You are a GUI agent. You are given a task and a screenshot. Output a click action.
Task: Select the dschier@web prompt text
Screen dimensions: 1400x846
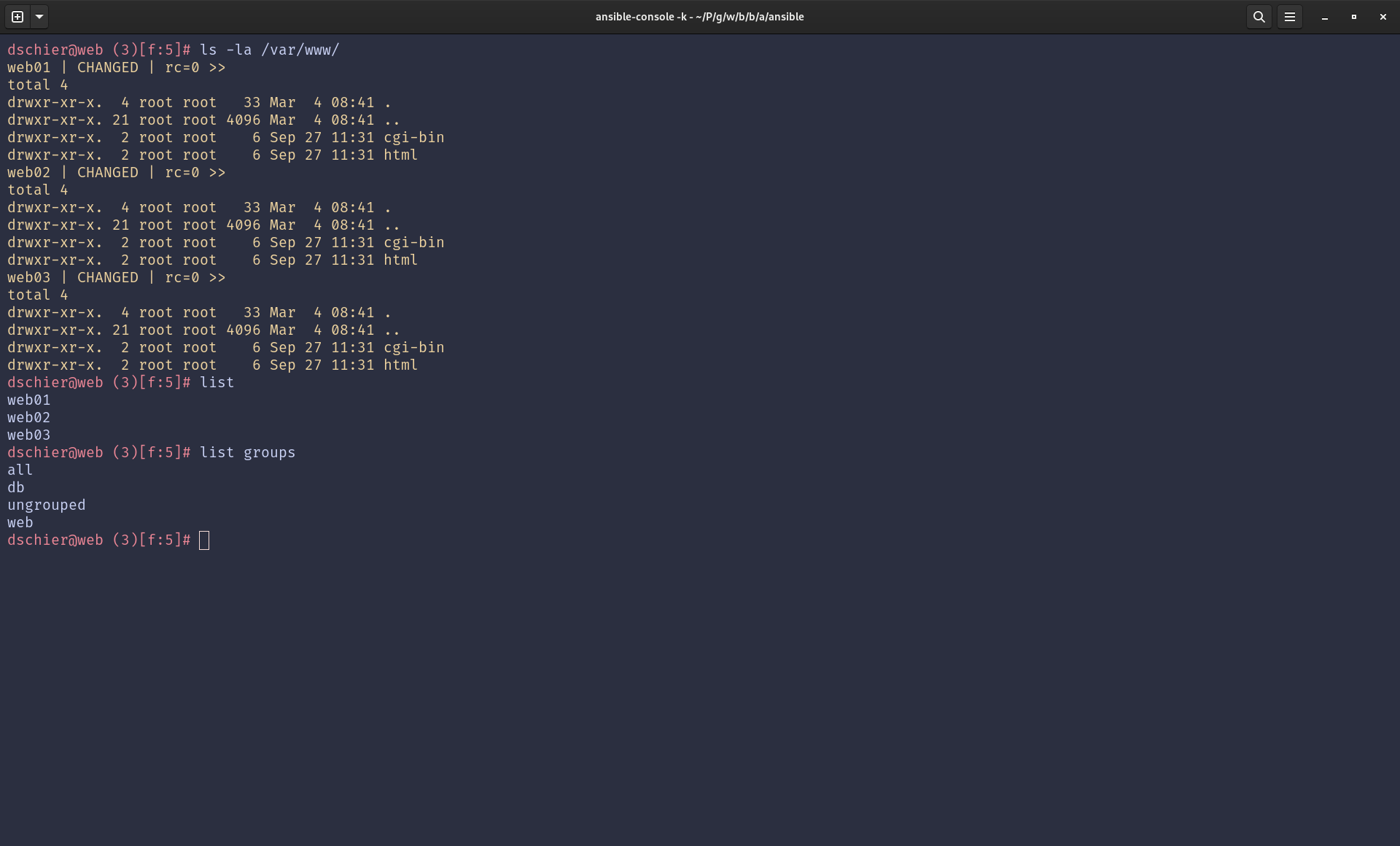[55, 540]
